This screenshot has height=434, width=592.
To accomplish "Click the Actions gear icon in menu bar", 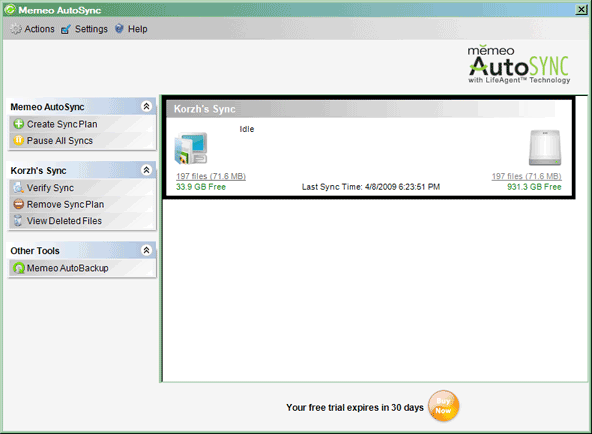I will pyautogui.click(x=16, y=29).
